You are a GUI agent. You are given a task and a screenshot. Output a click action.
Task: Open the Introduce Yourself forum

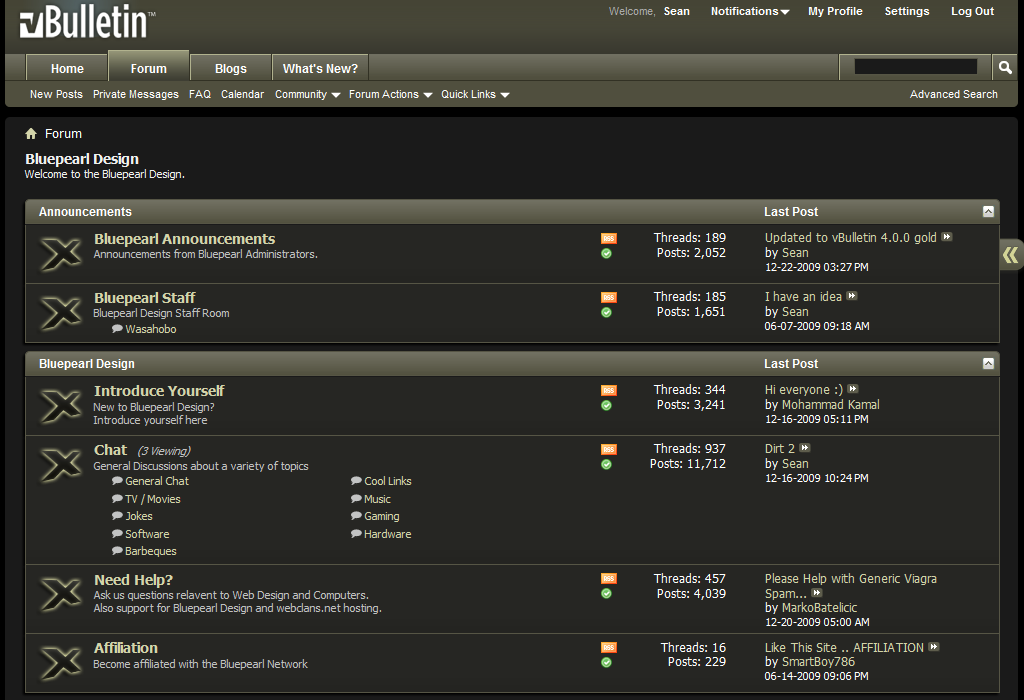tap(159, 391)
